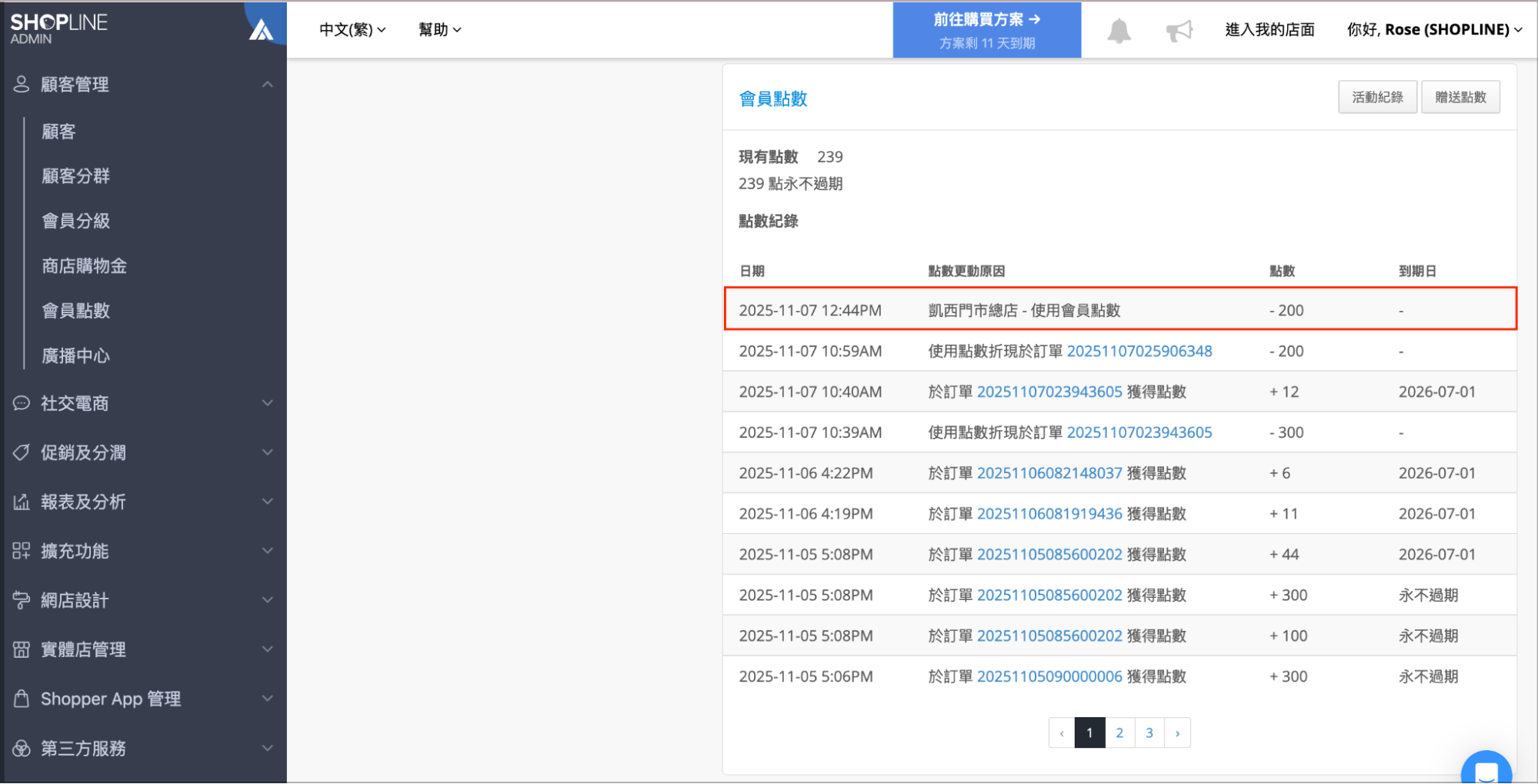Open 顧客分群 in the sidebar
Viewport: 1538px width, 784px height.
coord(75,176)
